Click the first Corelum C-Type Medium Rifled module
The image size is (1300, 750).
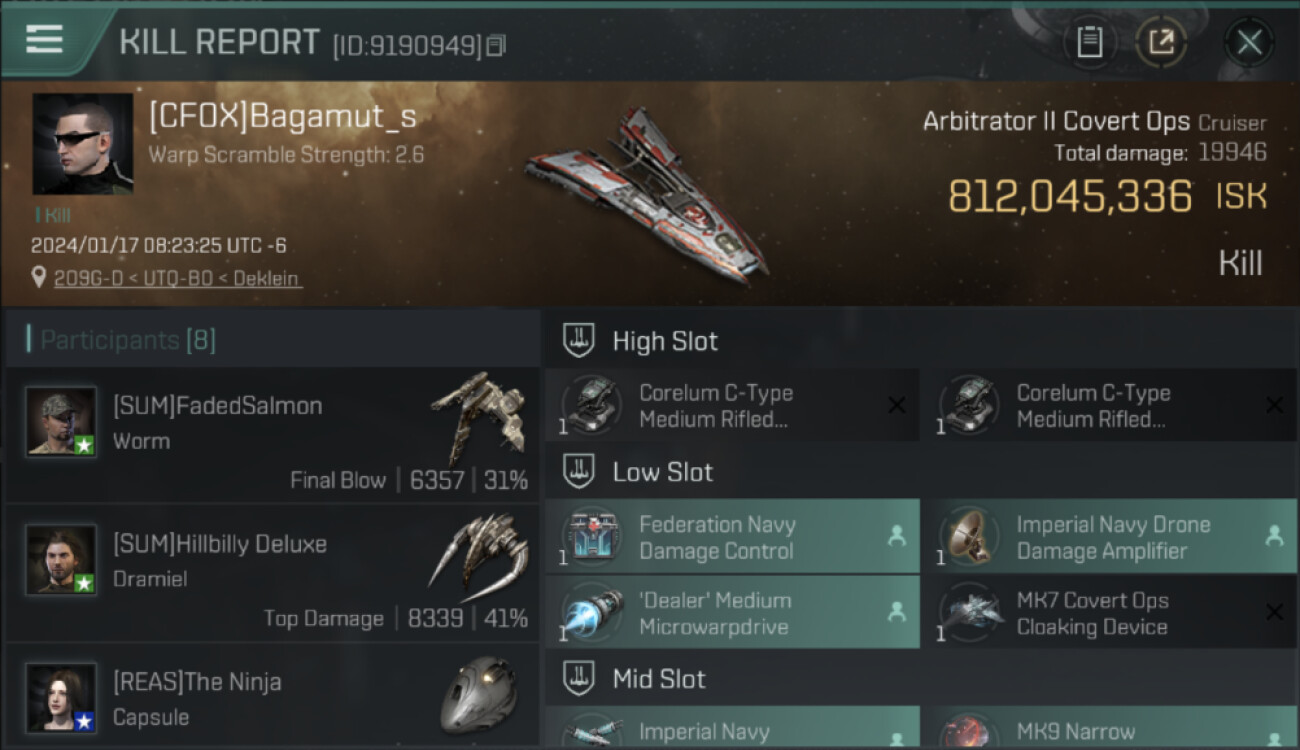pyautogui.click(x=732, y=405)
